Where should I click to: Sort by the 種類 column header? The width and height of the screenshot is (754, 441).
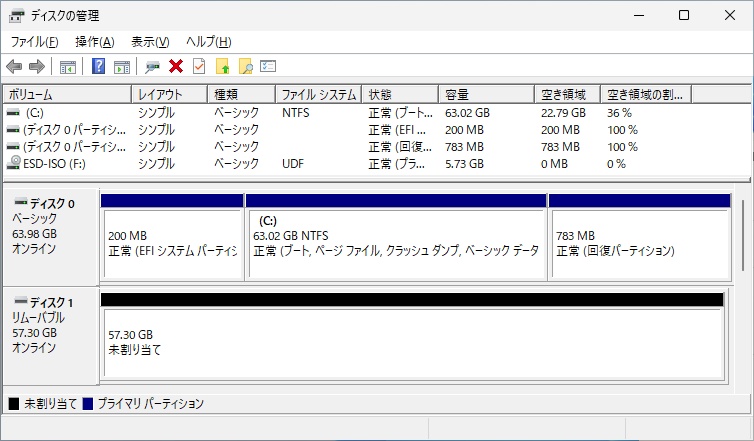click(242, 94)
